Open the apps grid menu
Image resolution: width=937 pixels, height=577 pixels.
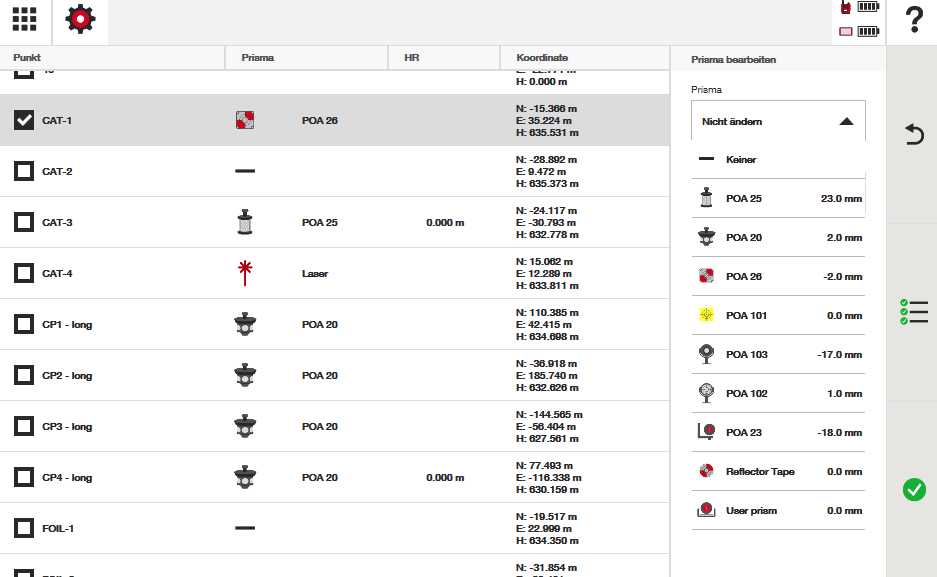click(24, 20)
